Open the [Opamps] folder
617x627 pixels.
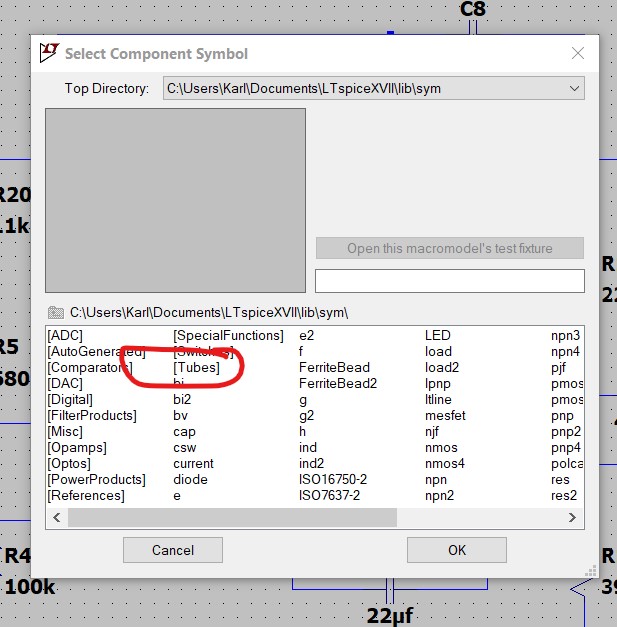pyautogui.click(x=77, y=447)
